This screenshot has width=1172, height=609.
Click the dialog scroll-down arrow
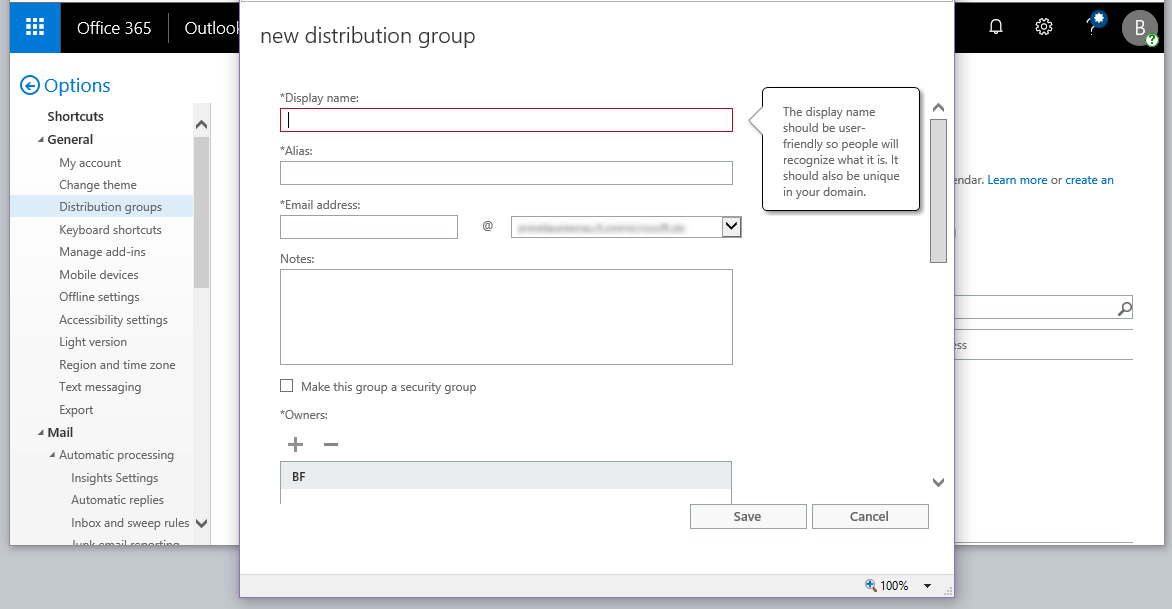939,483
